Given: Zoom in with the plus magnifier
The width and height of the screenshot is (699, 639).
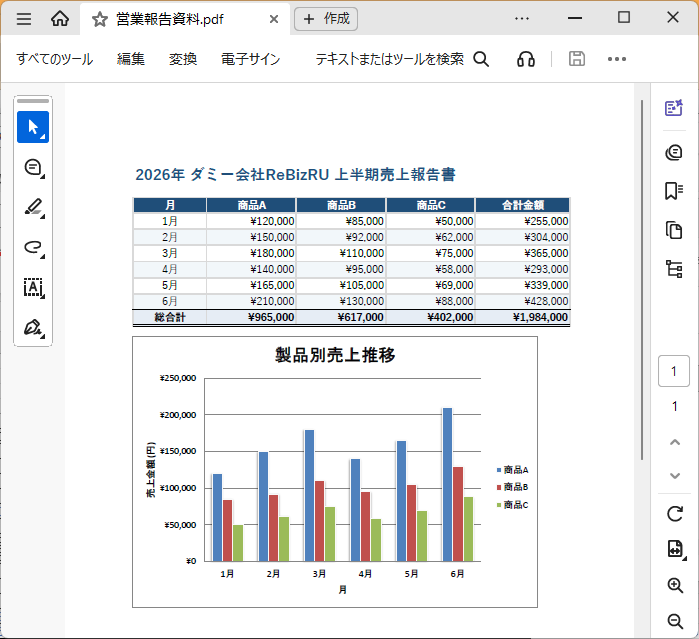Looking at the screenshot, I should coord(675,585).
